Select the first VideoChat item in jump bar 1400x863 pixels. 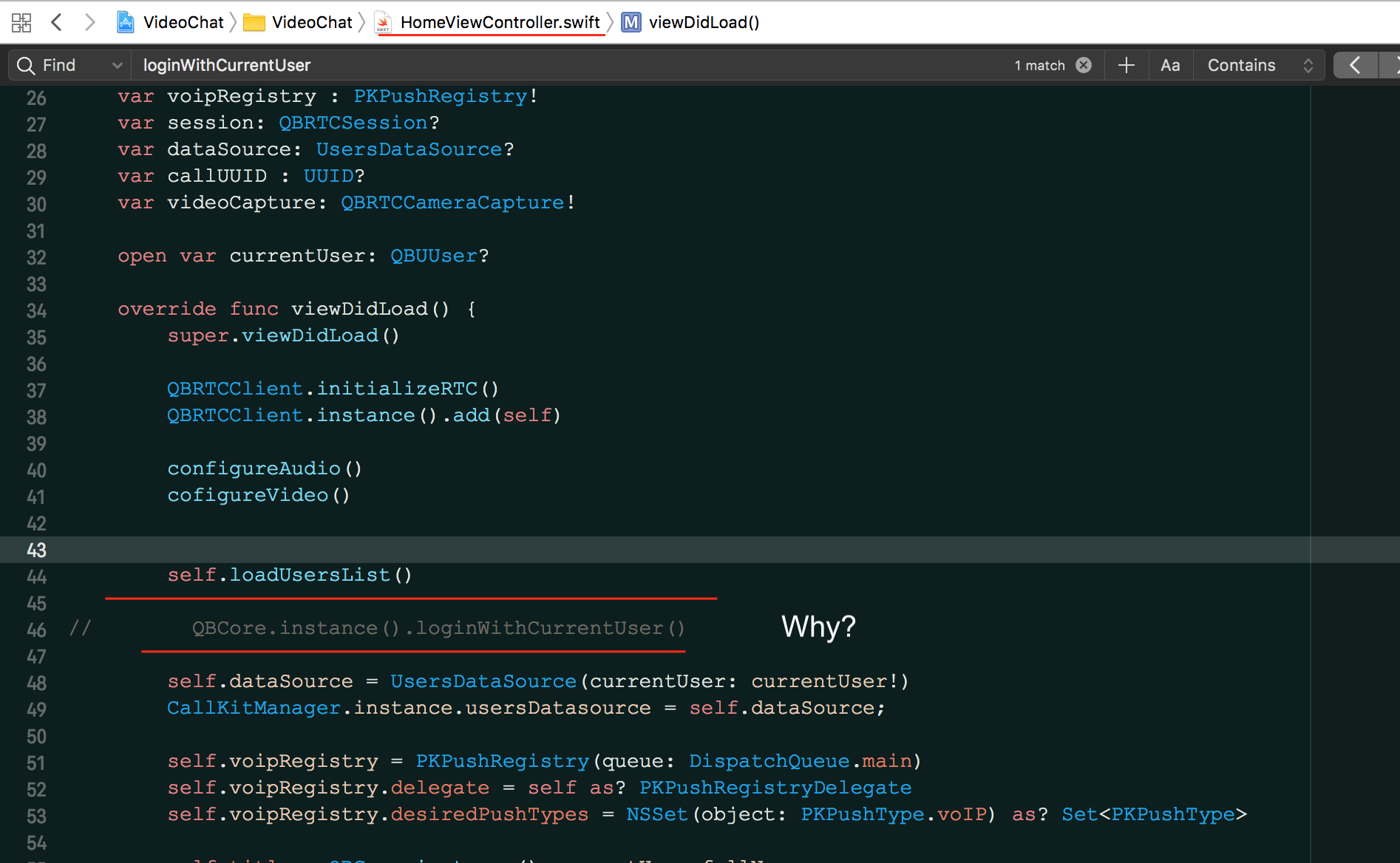click(x=183, y=22)
